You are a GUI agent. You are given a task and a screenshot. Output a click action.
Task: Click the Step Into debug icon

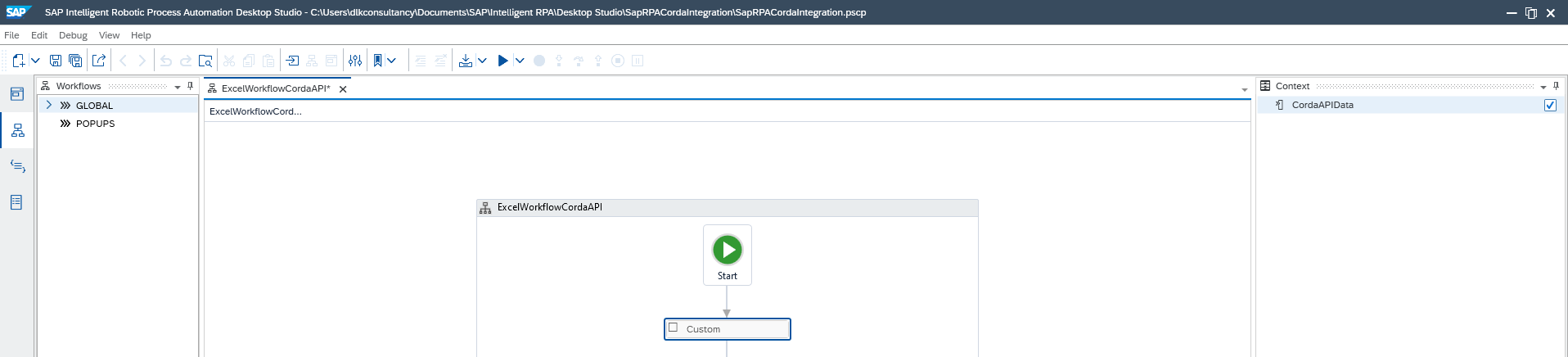pyautogui.click(x=559, y=61)
